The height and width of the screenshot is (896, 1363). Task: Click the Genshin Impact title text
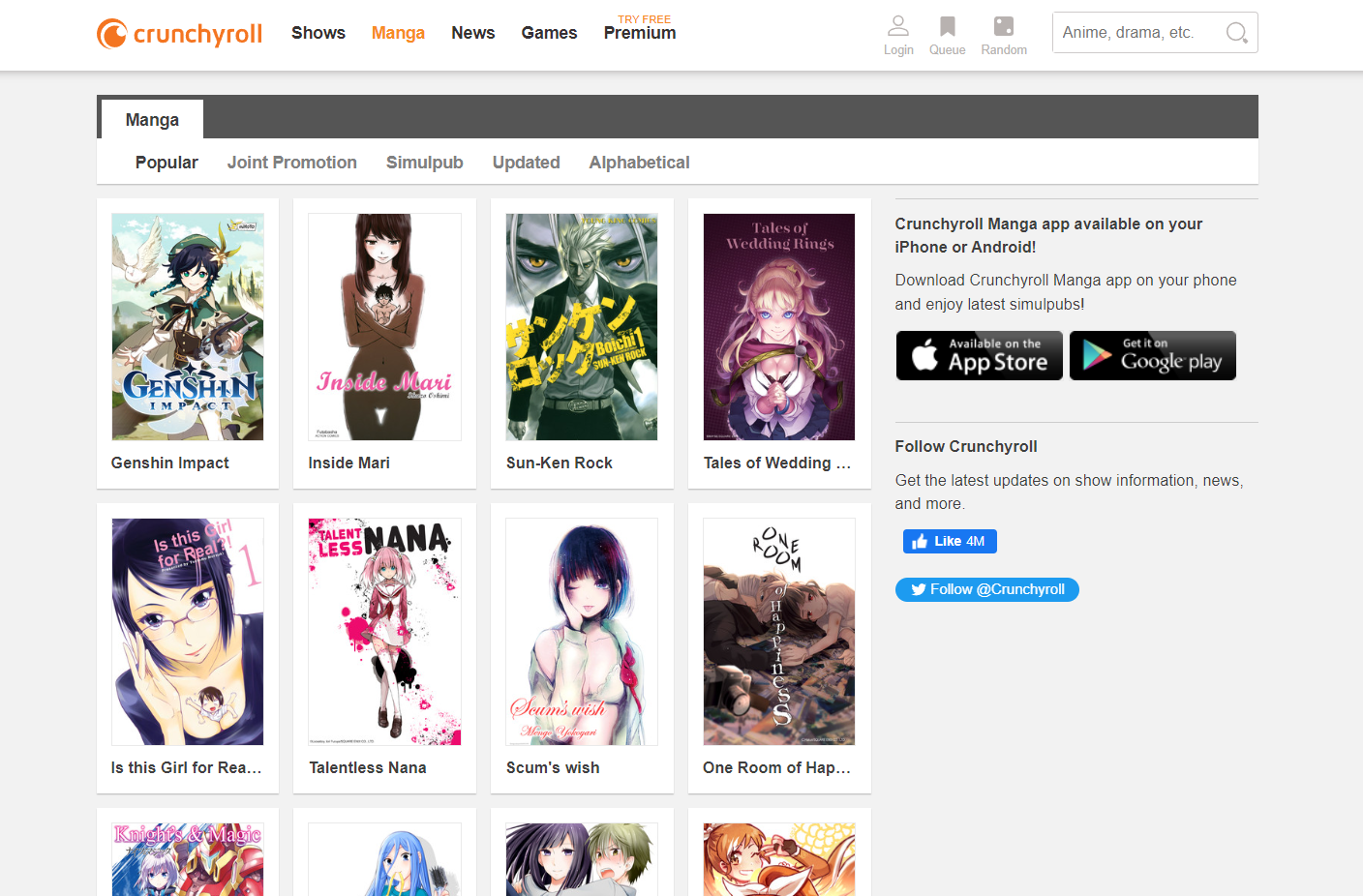(x=170, y=463)
